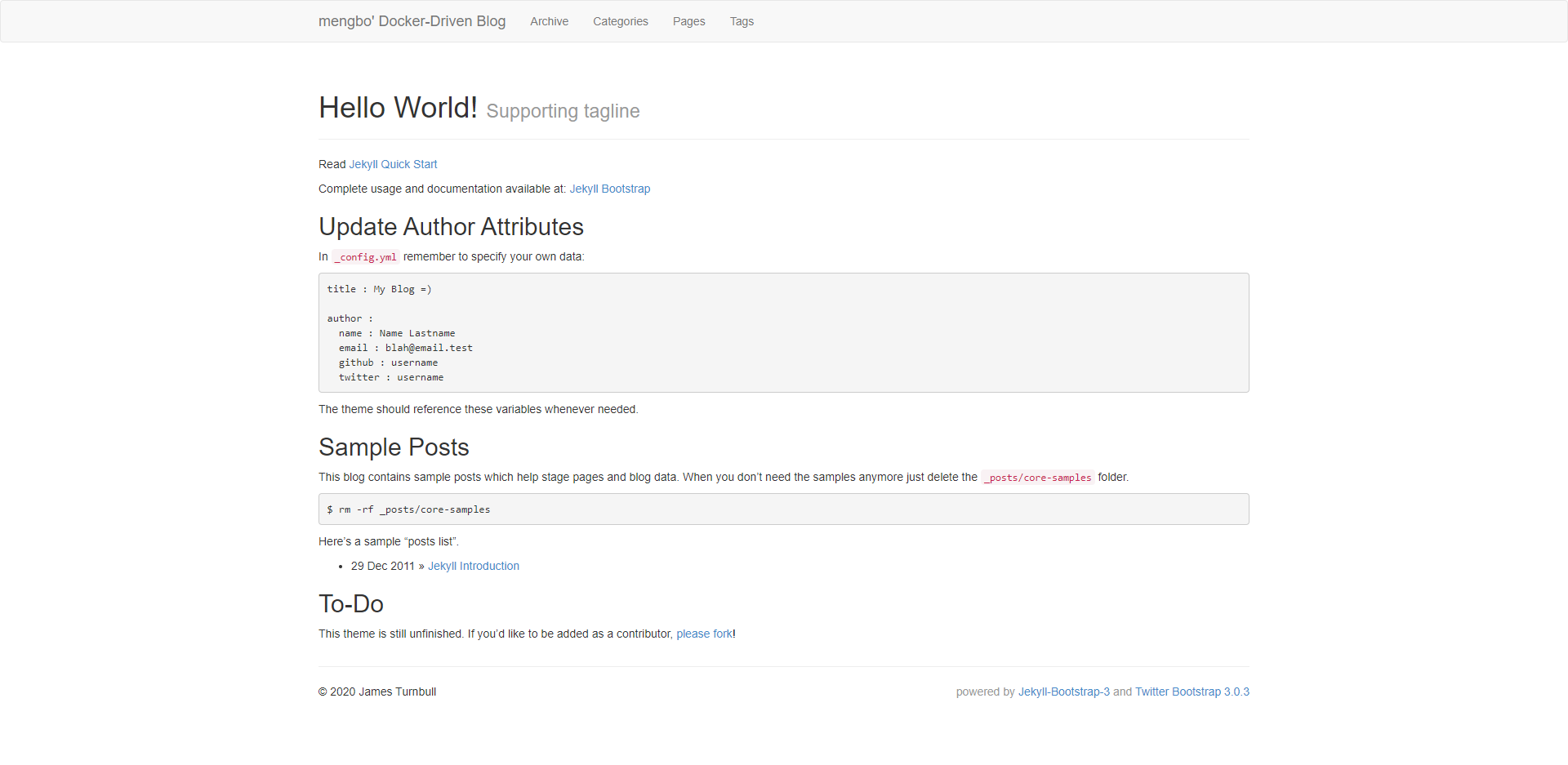Screen dimensions: 1568x765
Task: Click the _posts/core-samples inline code
Action: [x=1038, y=478]
